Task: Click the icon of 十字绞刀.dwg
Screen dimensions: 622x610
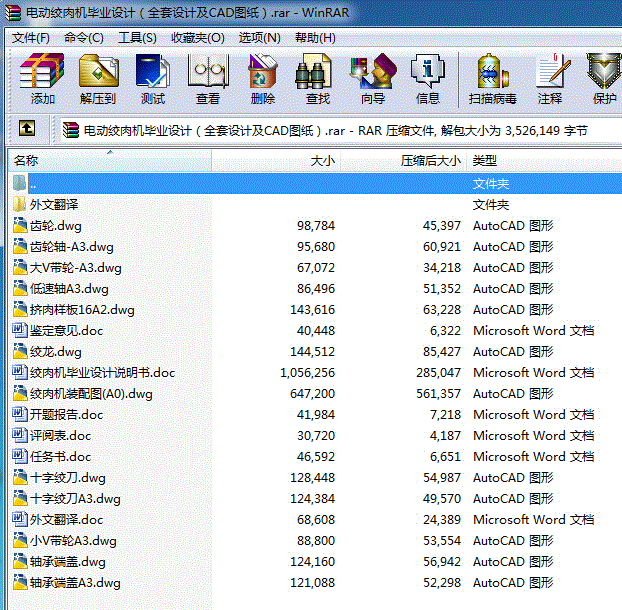Action: [x=20, y=477]
